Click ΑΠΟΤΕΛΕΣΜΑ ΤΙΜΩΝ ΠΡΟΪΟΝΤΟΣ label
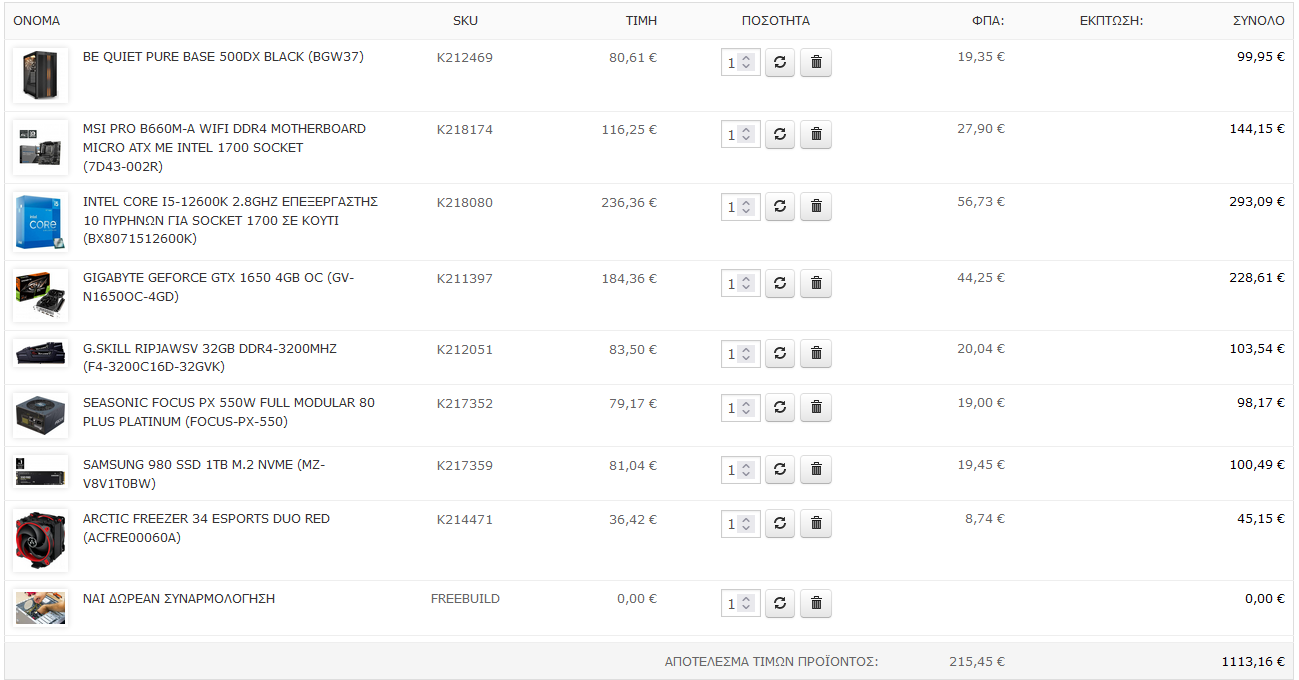Image resolution: width=1299 pixels, height=680 pixels. coord(771,661)
